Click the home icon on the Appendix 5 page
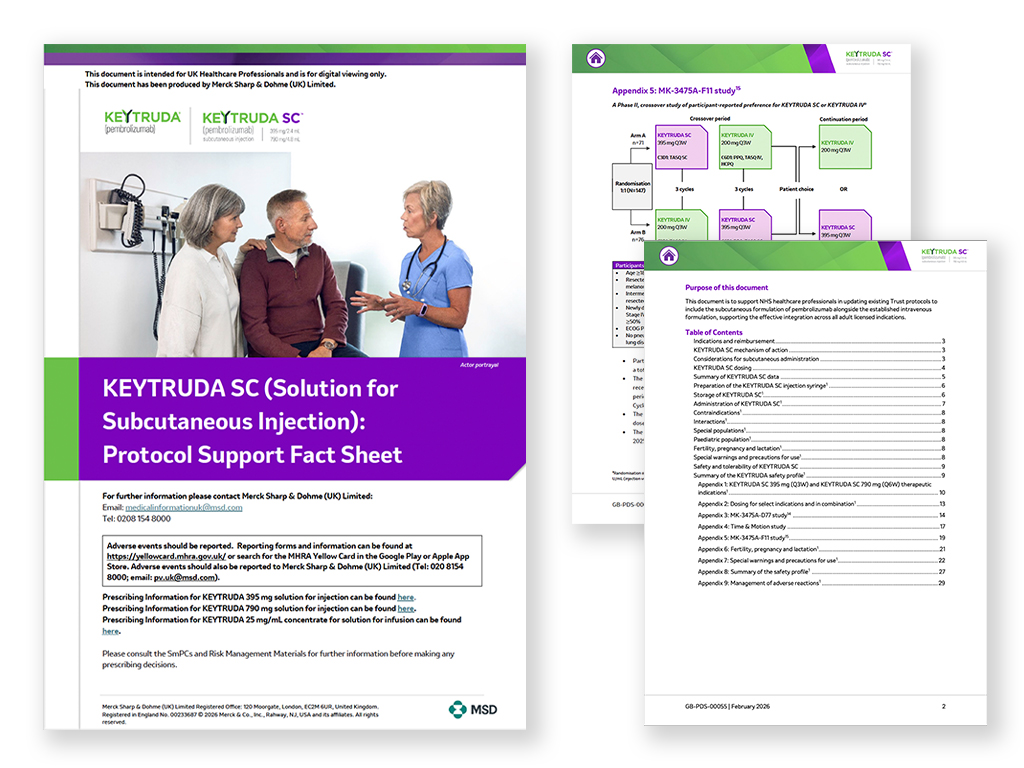The width and height of the screenshot is (1024, 768). click(x=596, y=58)
